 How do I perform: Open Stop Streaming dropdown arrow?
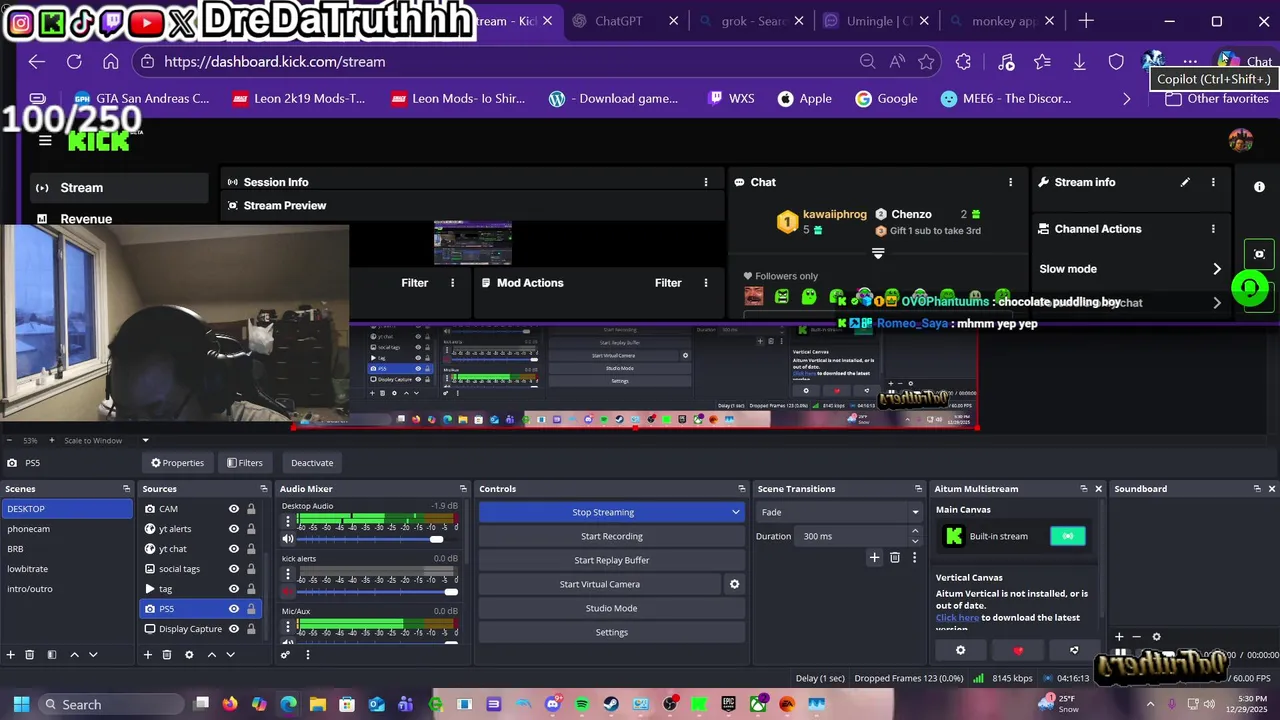click(736, 512)
